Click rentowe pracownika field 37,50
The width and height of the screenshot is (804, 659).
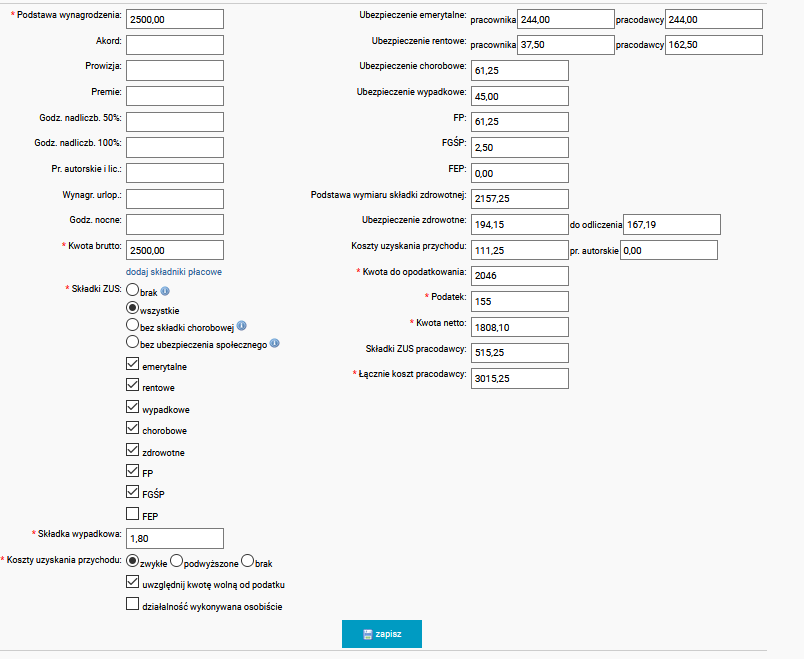click(566, 45)
